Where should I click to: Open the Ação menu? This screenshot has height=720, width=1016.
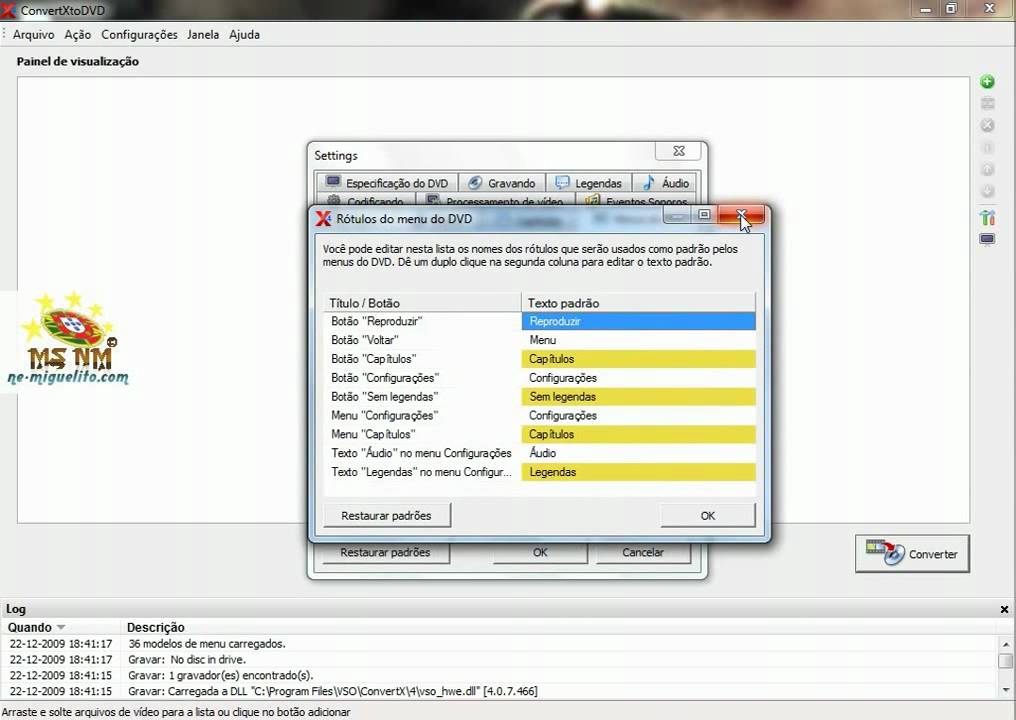78,35
